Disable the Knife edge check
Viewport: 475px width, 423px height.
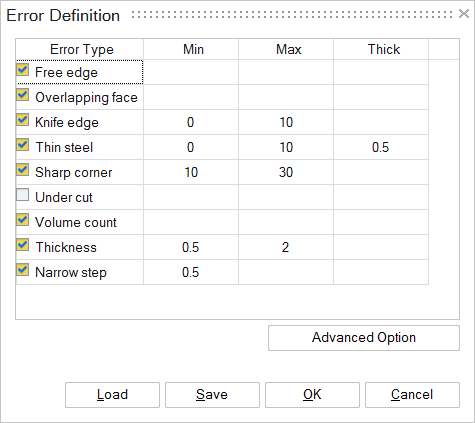click(x=23, y=120)
